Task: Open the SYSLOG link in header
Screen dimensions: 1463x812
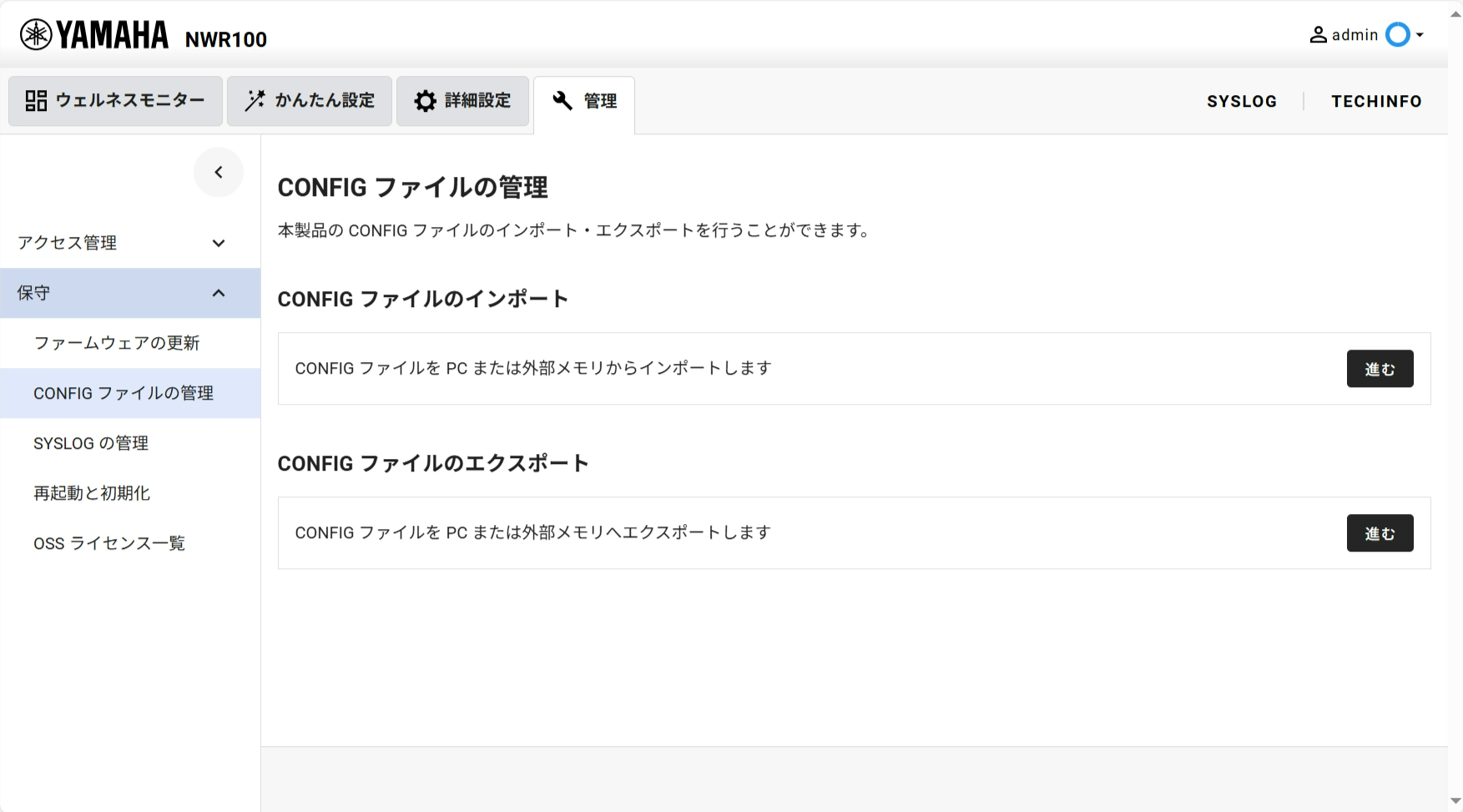Action: (1242, 101)
